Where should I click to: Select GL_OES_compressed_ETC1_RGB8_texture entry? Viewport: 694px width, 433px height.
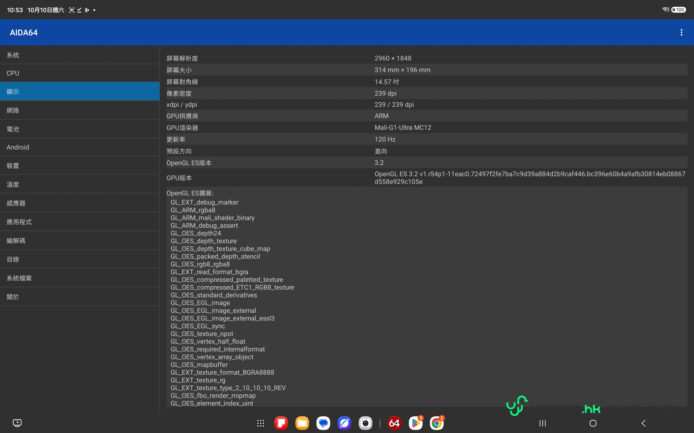click(232, 287)
